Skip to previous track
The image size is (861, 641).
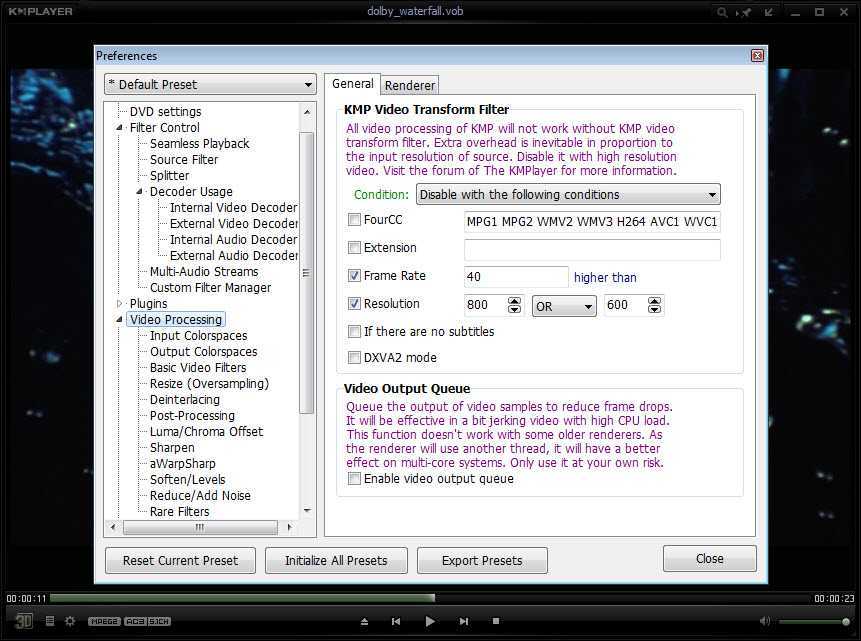click(396, 621)
